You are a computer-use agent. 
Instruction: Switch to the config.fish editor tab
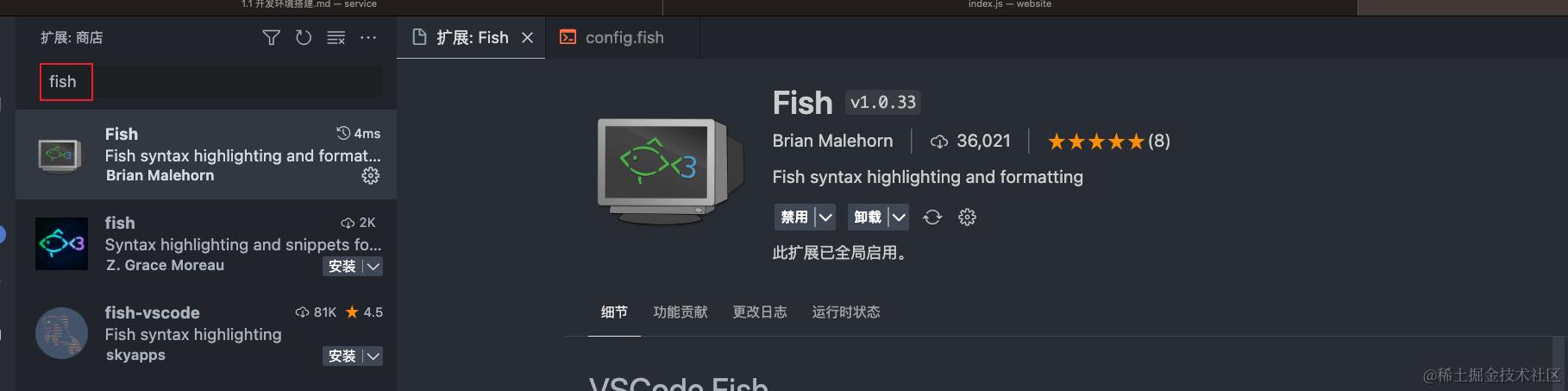(612, 38)
